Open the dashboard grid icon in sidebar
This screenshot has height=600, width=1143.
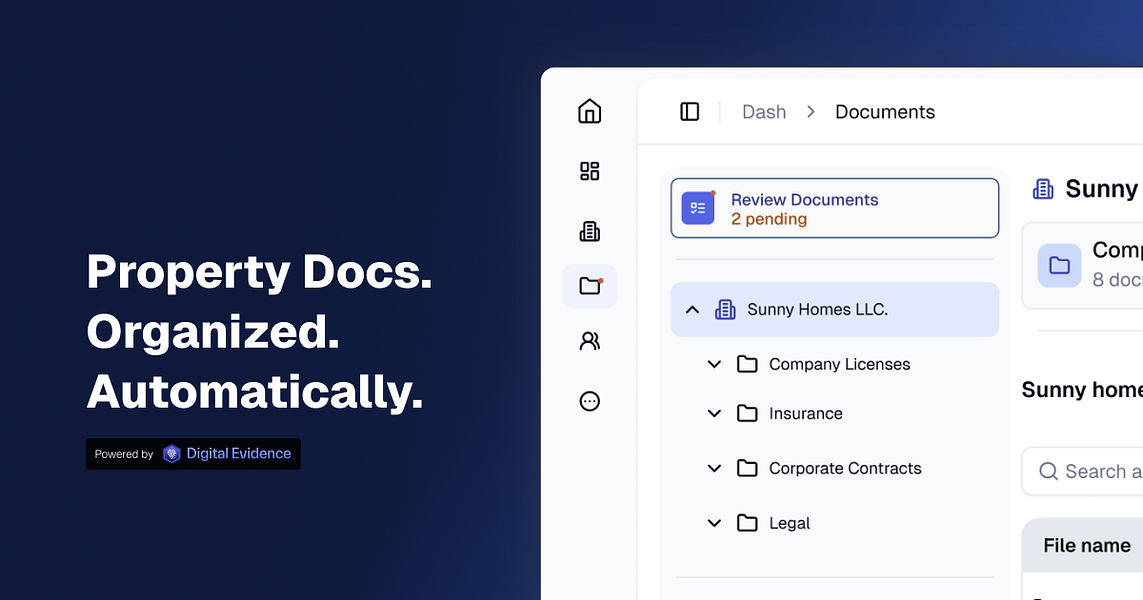coord(590,171)
